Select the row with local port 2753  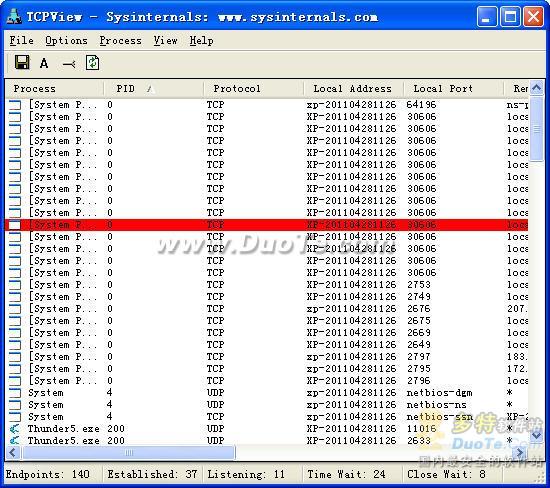(x=267, y=285)
